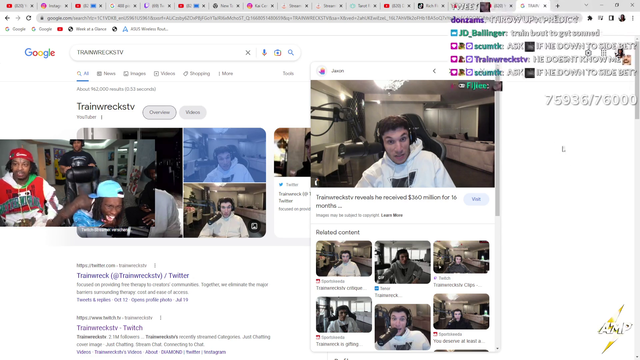Viewport: 640px width, 360px height.
Task: Open the Learn More copyright link
Action: pyautogui.click(x=391, y=215)
